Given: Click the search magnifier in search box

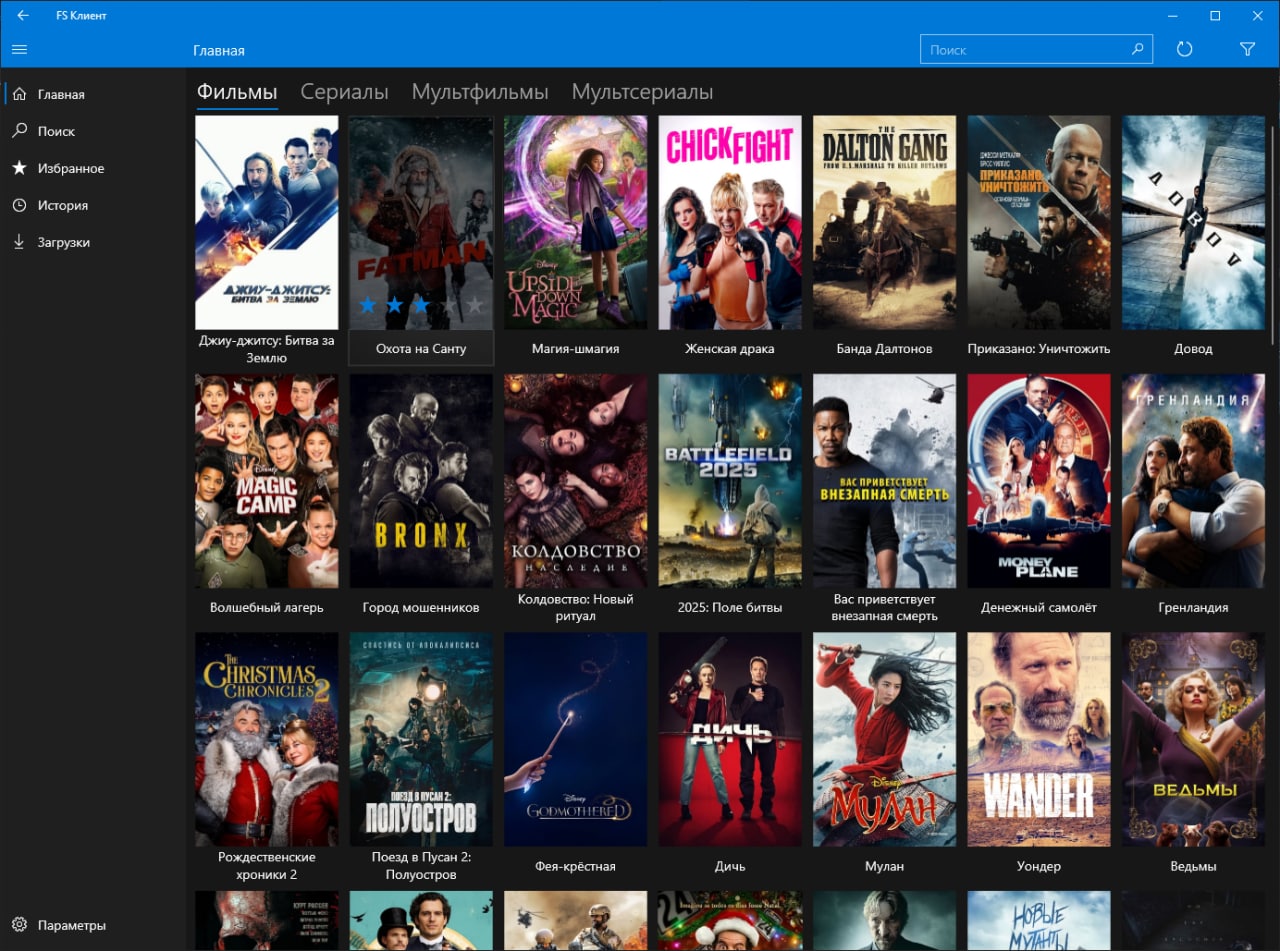Looking at the screenshot, I should [x=1137, y=49].
